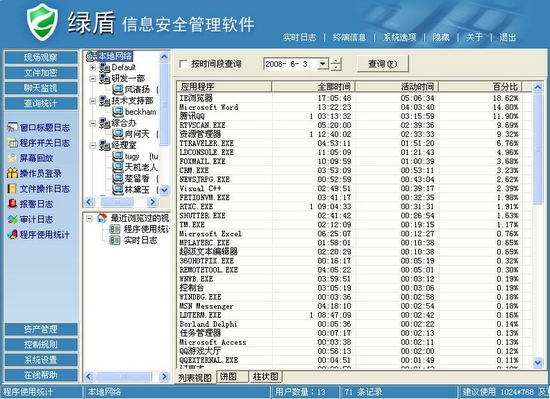
Task: Open 程序开关日志 program switch log icon
Action: (x=13, y=143)
